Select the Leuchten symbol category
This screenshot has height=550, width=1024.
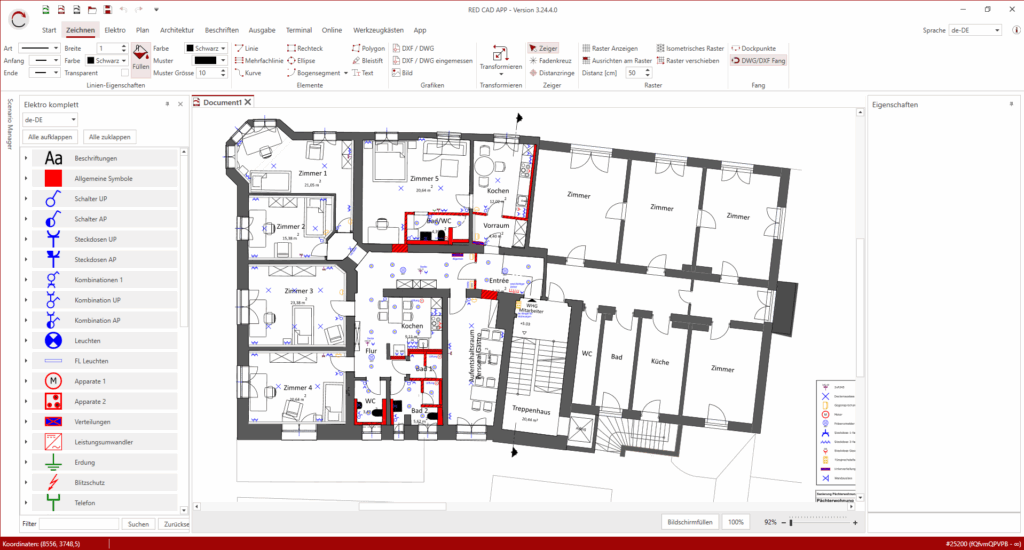[x=104, y=340]
